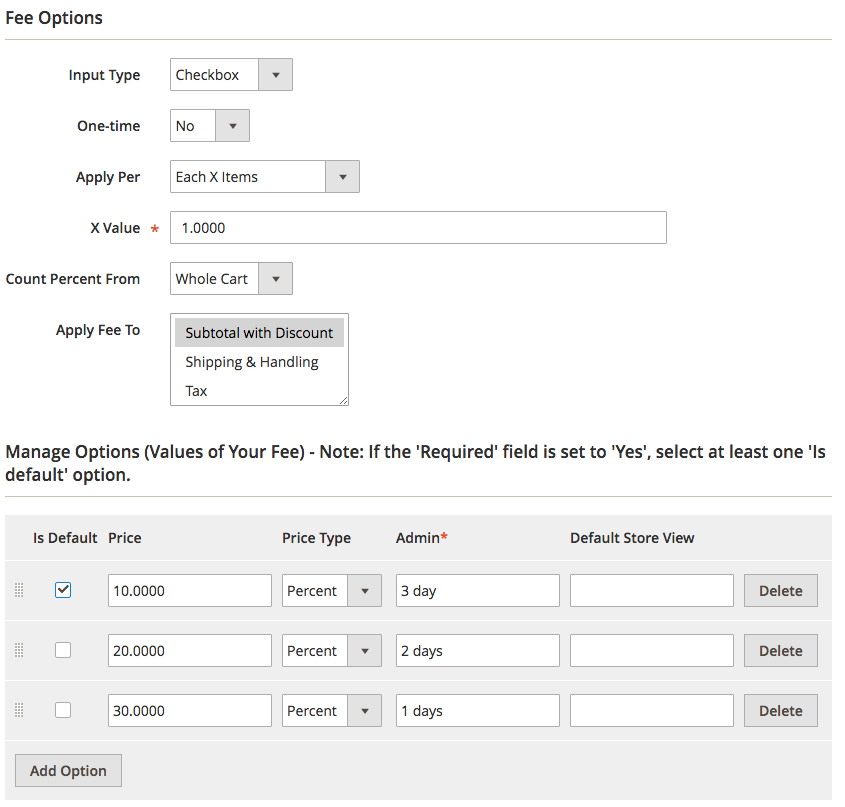
Task: Select Subtotal with Discount in Apply Fee To
Action: click(x=259, y=333)
